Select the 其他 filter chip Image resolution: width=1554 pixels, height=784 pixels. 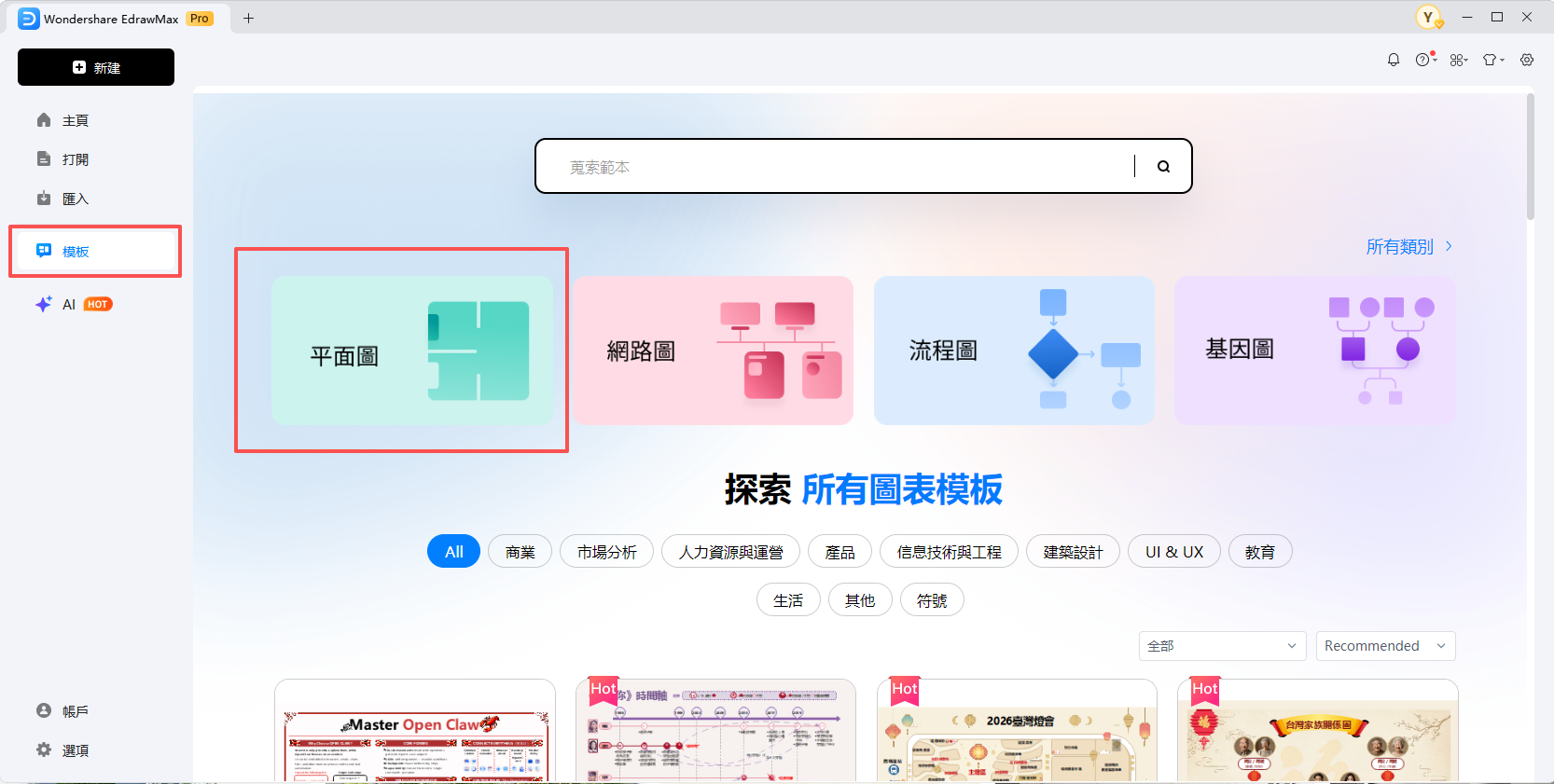860,599
